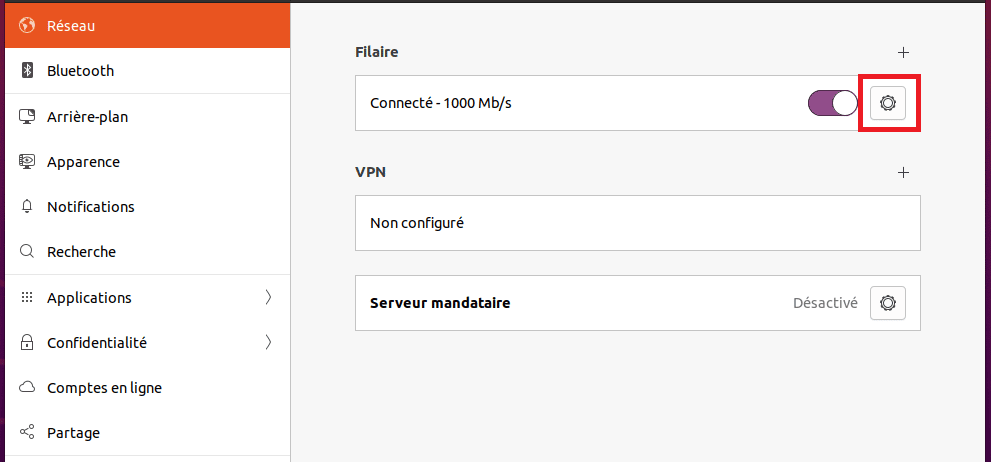Add a new Filaire connection with plus
This screenshot has height=462, width=991.
[x=904, y=52]
